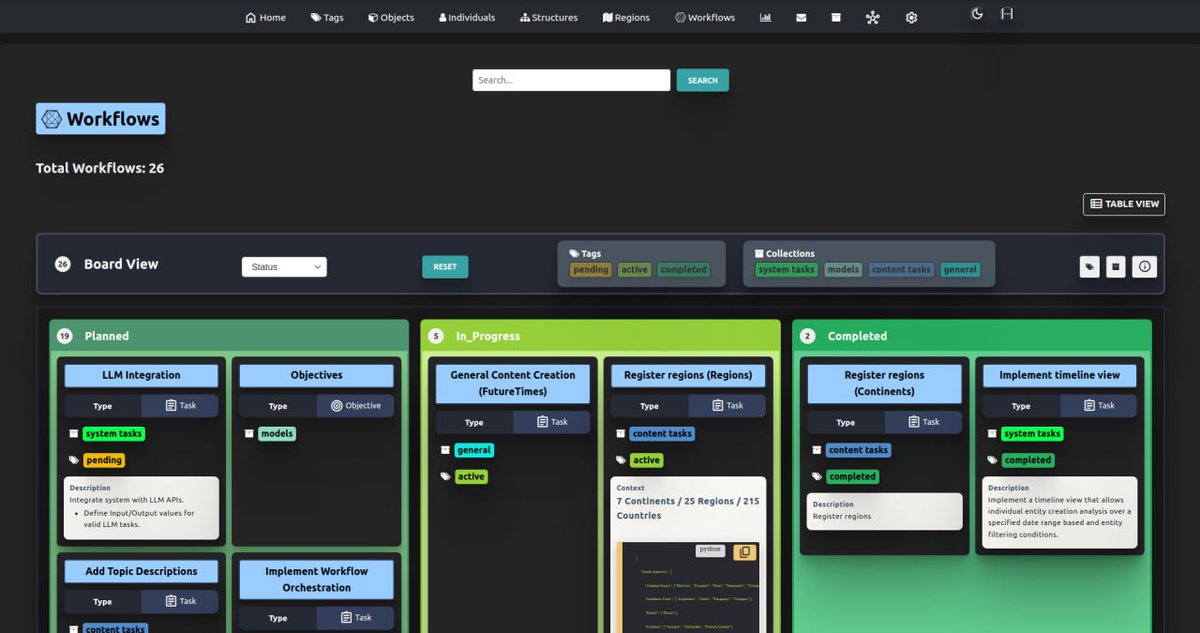Viewport: 1200px width, 633px height.
Task: Open the analytics bar chart icon
Action: tap(765, 17)
